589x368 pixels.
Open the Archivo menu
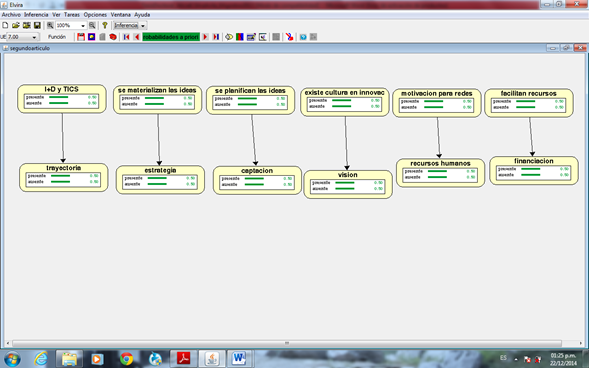pyautogui.click(x=11, y=15)
